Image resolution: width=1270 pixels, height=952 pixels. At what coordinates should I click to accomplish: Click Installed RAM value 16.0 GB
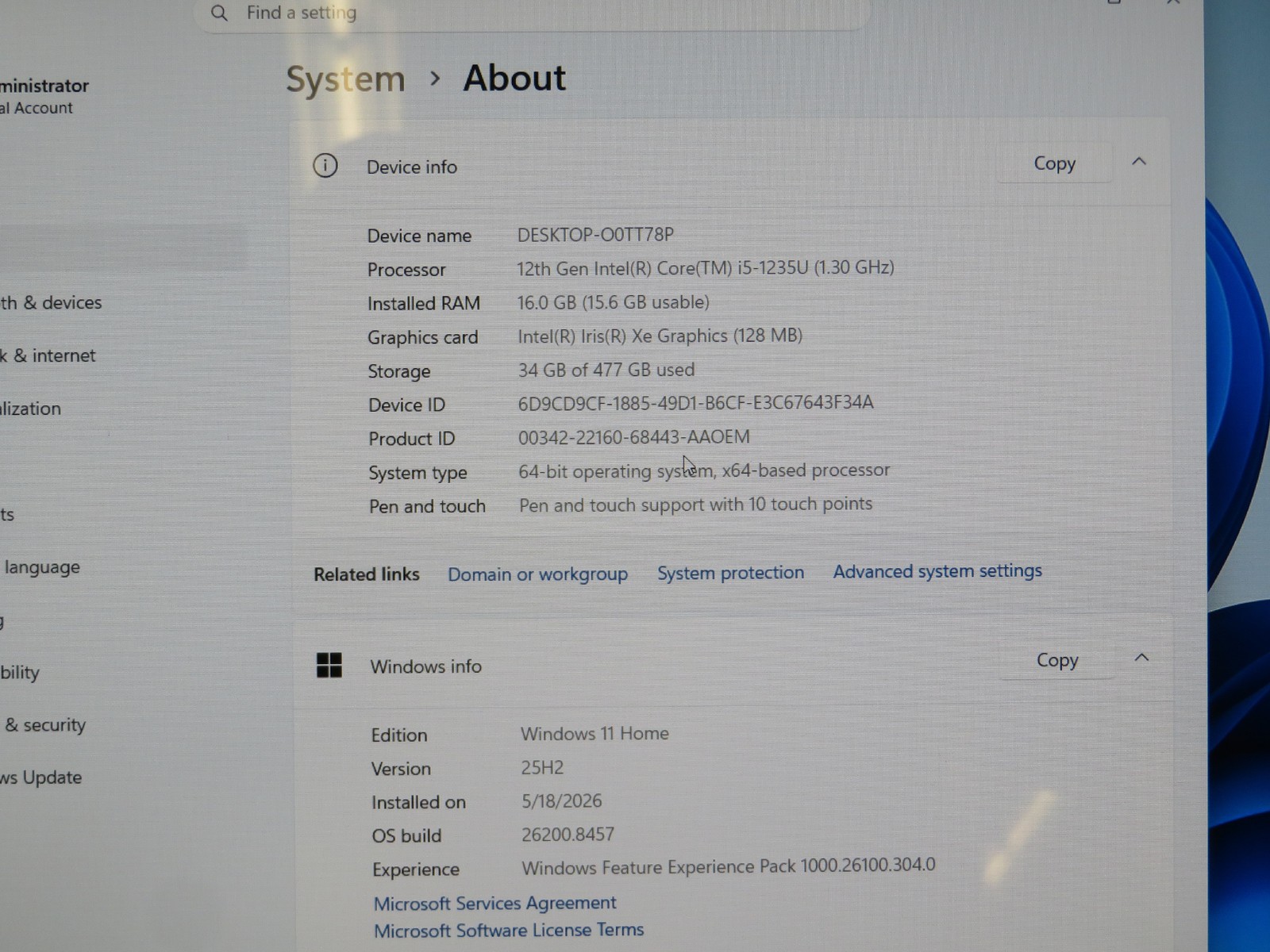614,302
